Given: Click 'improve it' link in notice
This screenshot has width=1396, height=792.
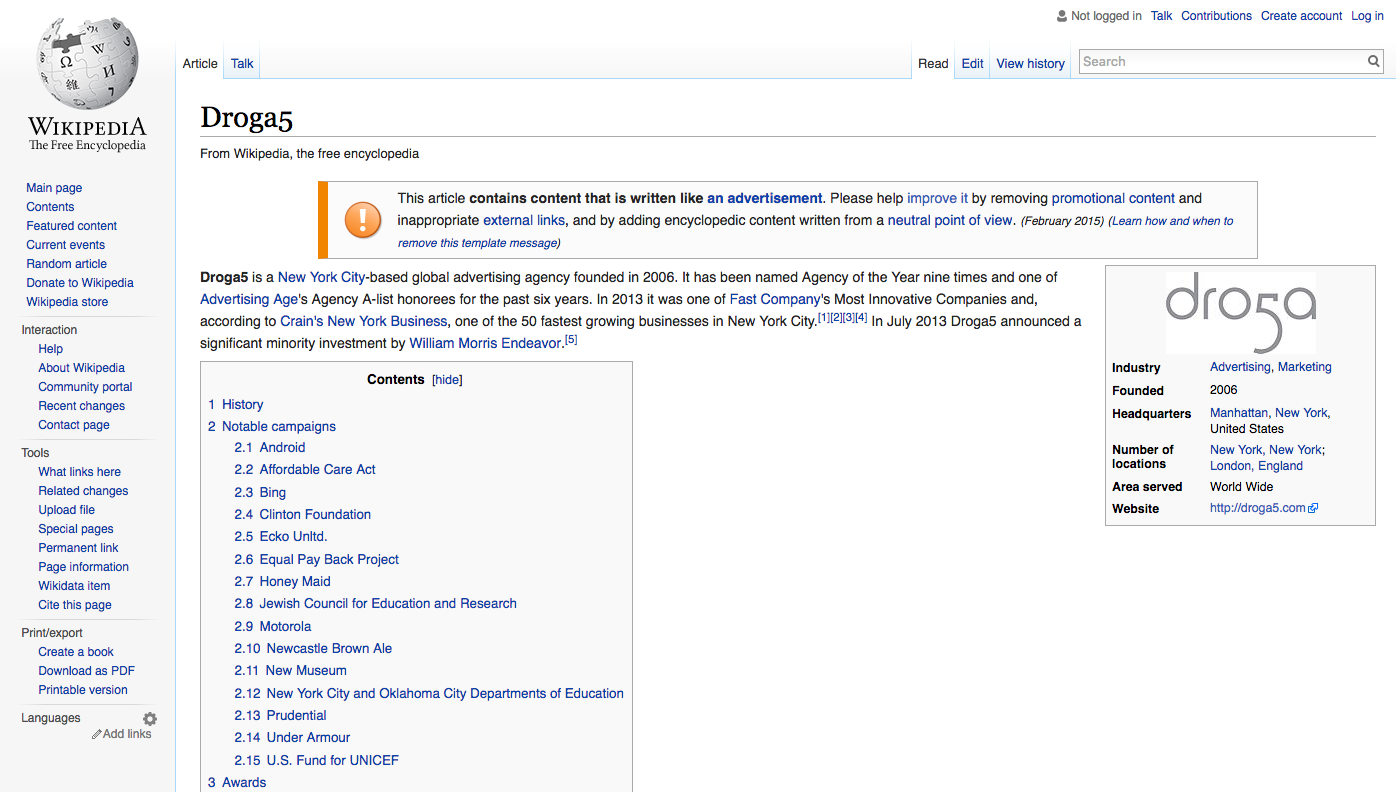Looking at the screenshot, I should [937, 198].
